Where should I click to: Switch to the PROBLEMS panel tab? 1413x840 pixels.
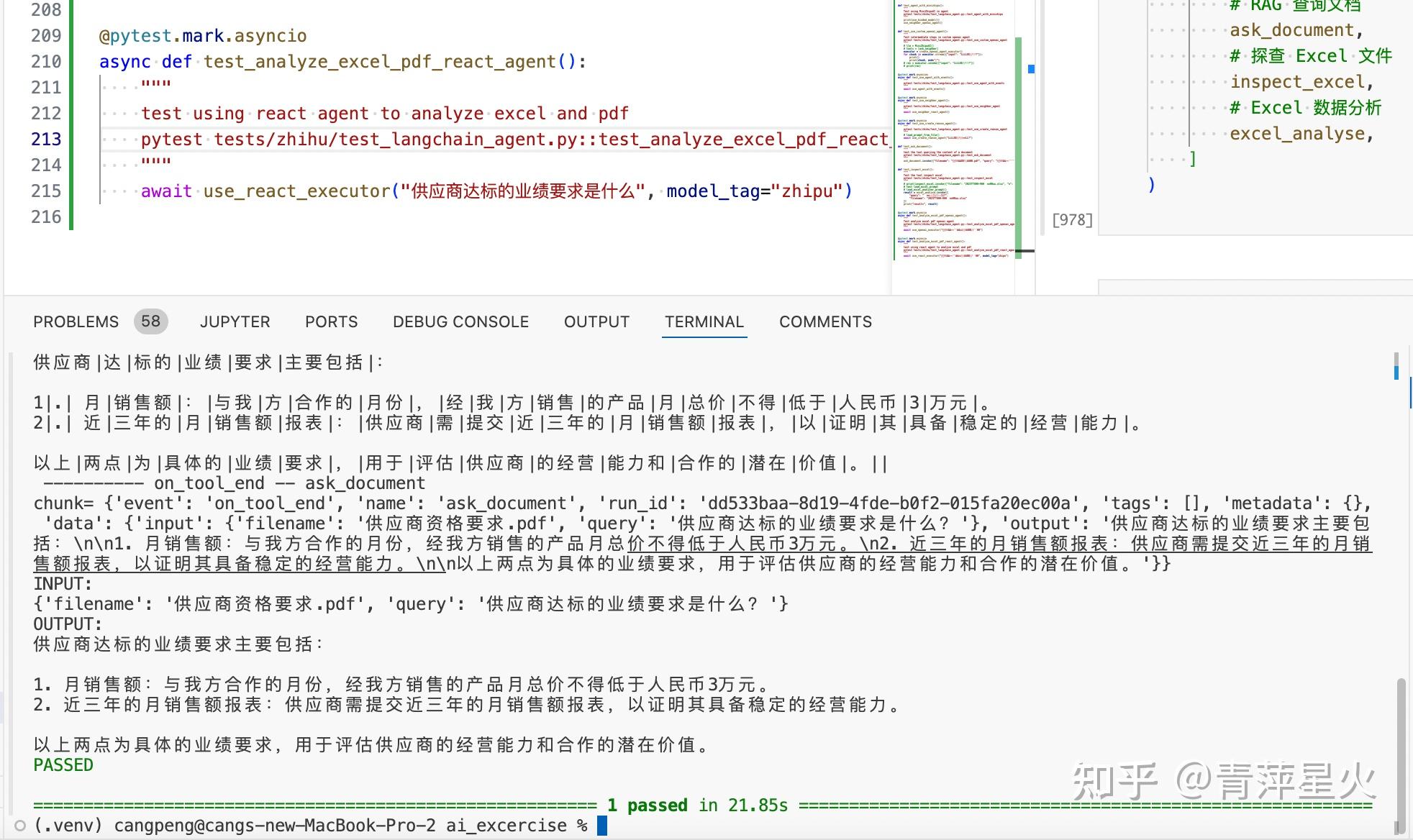pos(75,321)
